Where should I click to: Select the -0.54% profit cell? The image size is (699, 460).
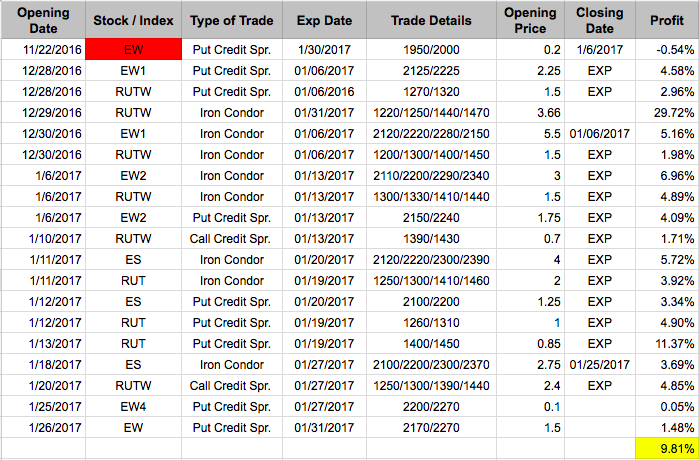667,49
